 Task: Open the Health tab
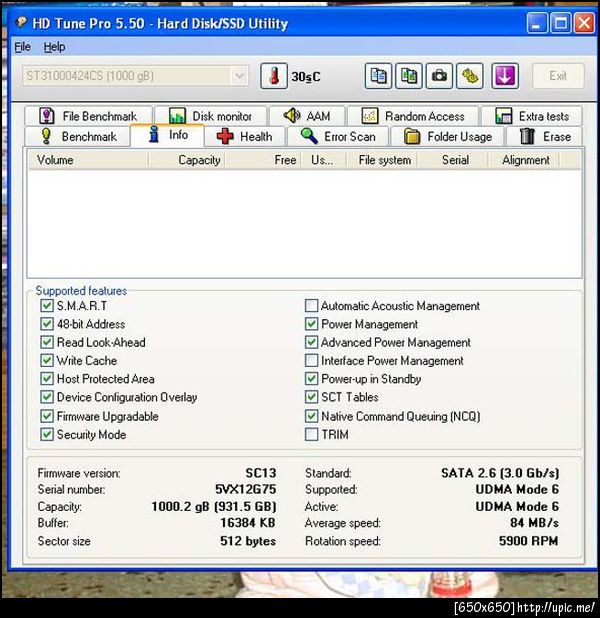pyautogui.click(x=244, y=136)
